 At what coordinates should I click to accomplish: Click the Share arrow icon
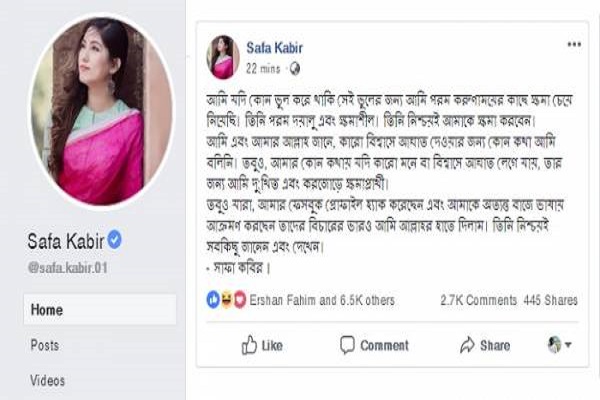(467, 345)
